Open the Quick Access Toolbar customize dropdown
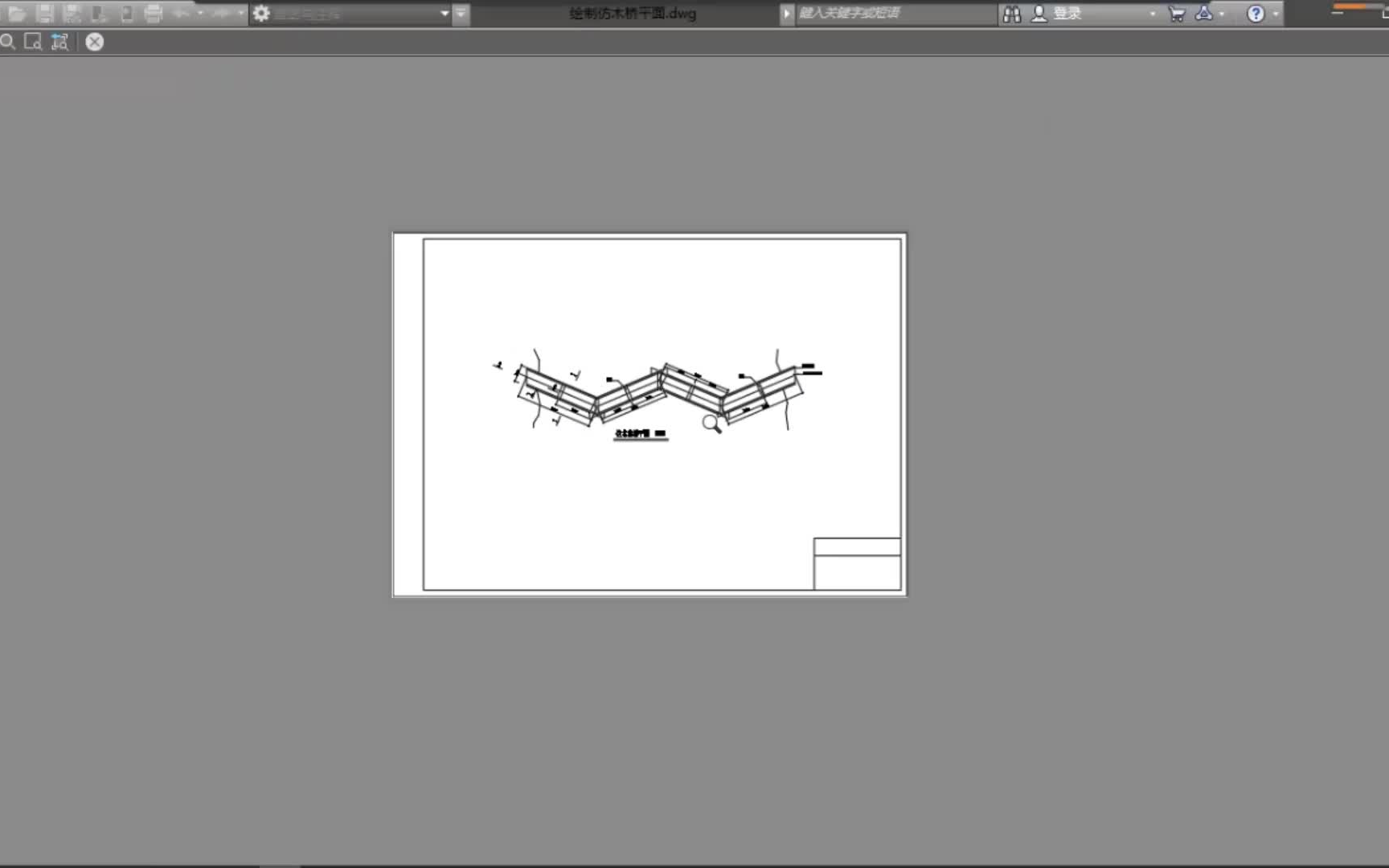The height and width of the screenshot is (868, 1389). coord(461,14)
